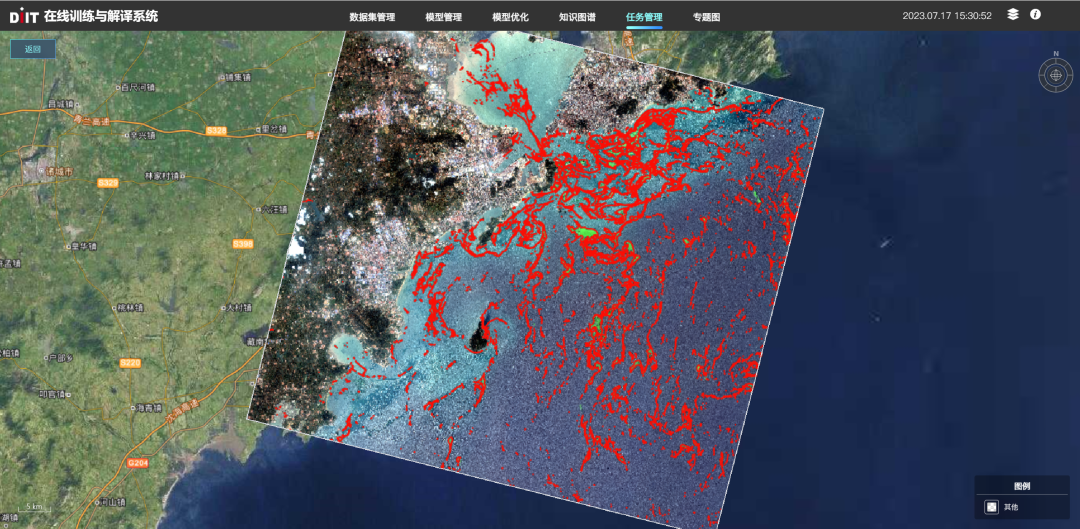Click the N north marker on compass
The height and width of the screenshot is (529, 1080).
pos(1055,53)
